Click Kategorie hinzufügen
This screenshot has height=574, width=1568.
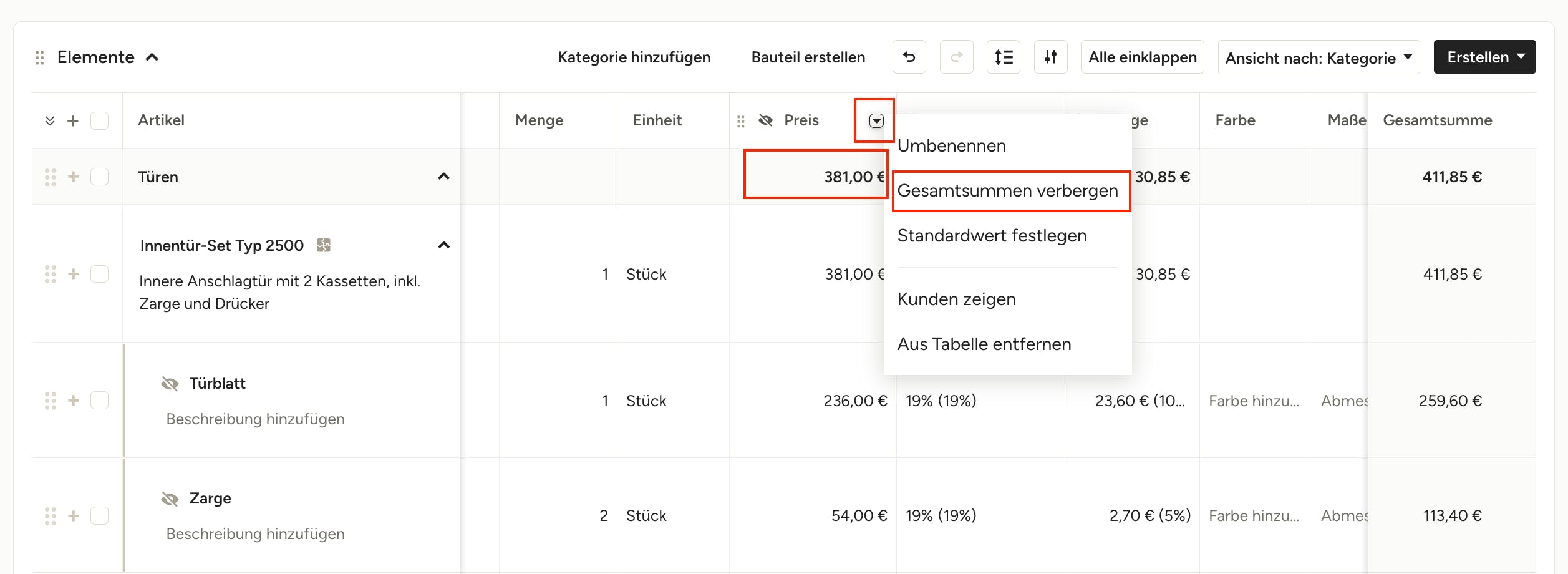click(x=634, y=57)
